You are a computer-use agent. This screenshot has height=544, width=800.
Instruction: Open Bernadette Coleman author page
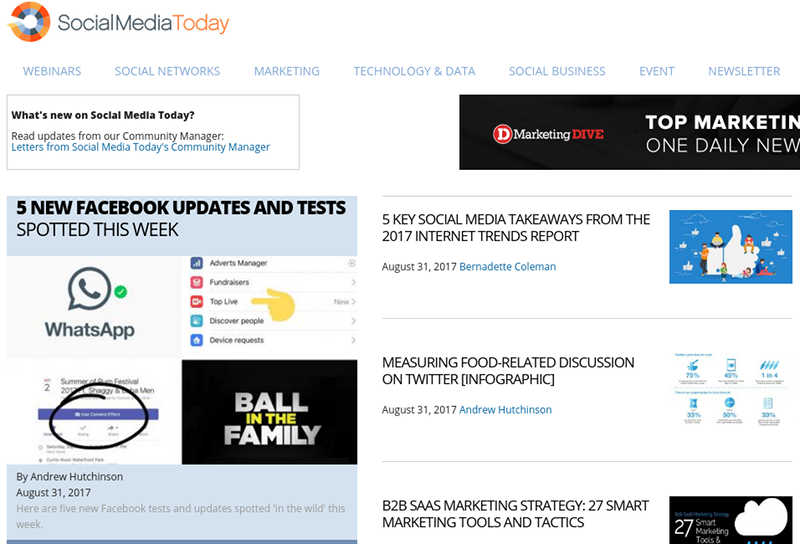pos(508,266)
